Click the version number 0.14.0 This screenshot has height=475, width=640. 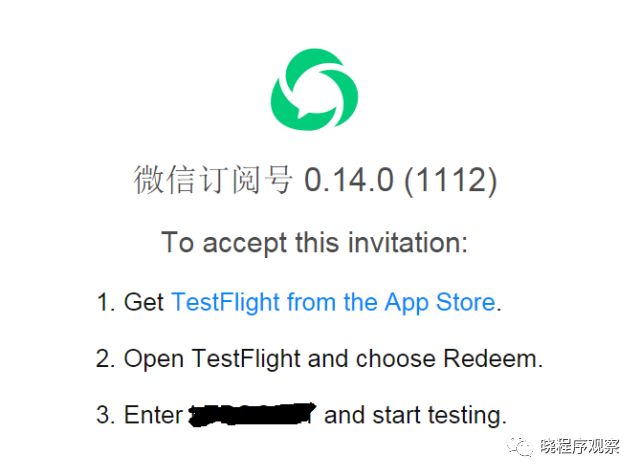pyautogui.click(x=349, y=180)
